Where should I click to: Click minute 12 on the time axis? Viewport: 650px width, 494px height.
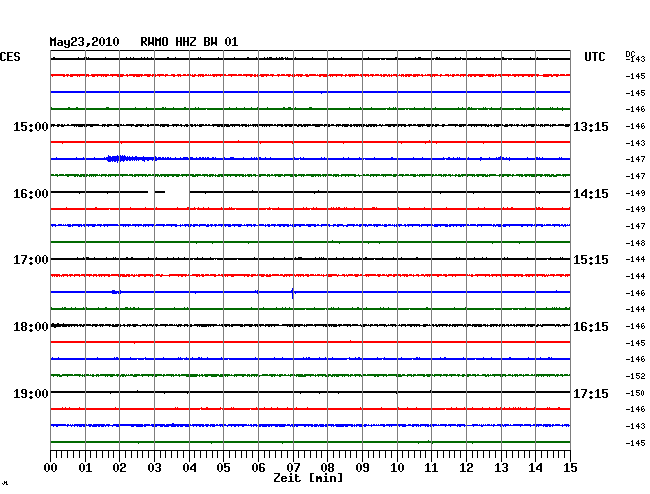pyautogui.click(x=466, y=468)
